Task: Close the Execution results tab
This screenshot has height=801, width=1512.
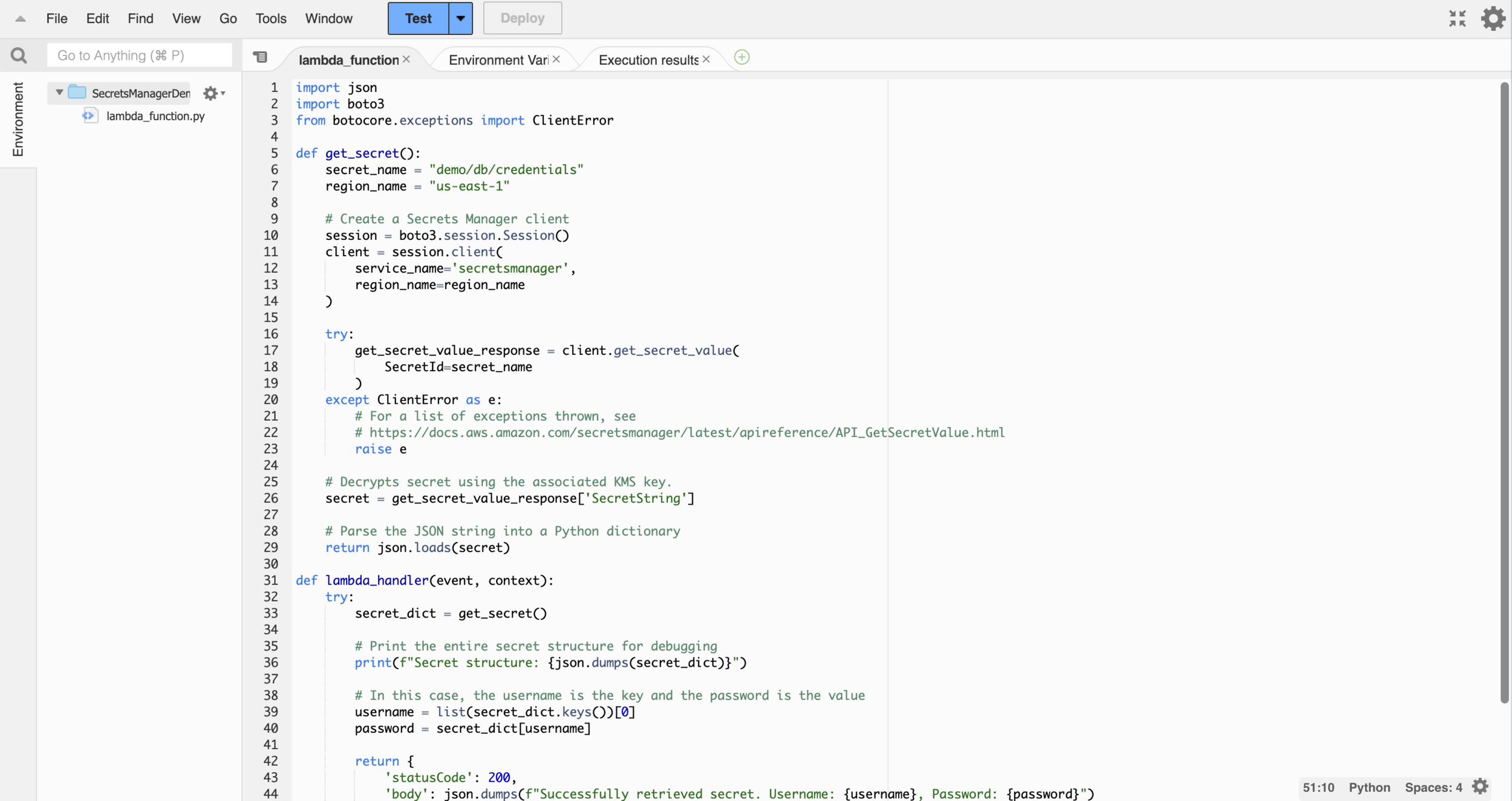Action: [x=706, y=59]
